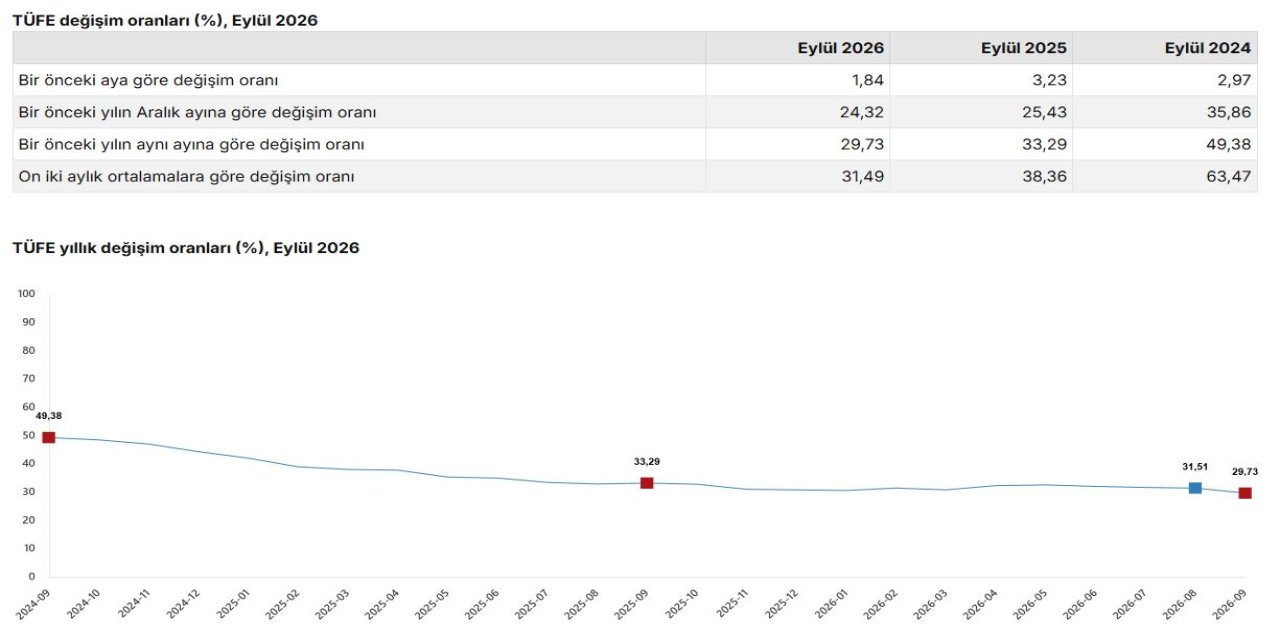Click the 49,38 chart data label
This screenshot has height=640, width=1280.
(x=49, y=416)
